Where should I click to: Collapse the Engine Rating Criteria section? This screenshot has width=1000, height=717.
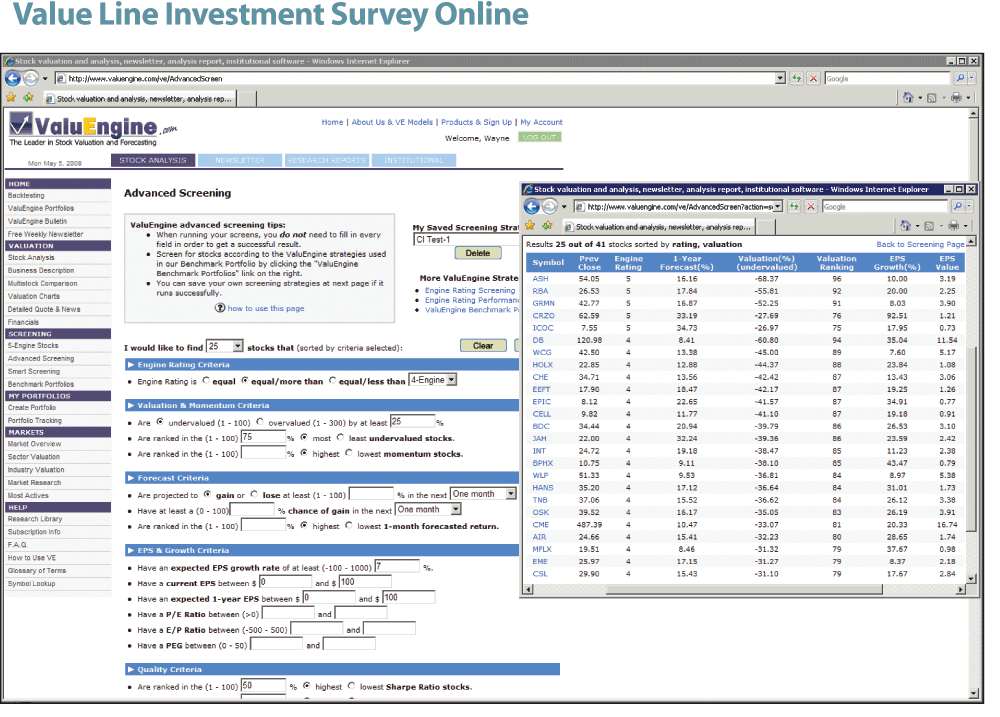(x=131, y=365)
